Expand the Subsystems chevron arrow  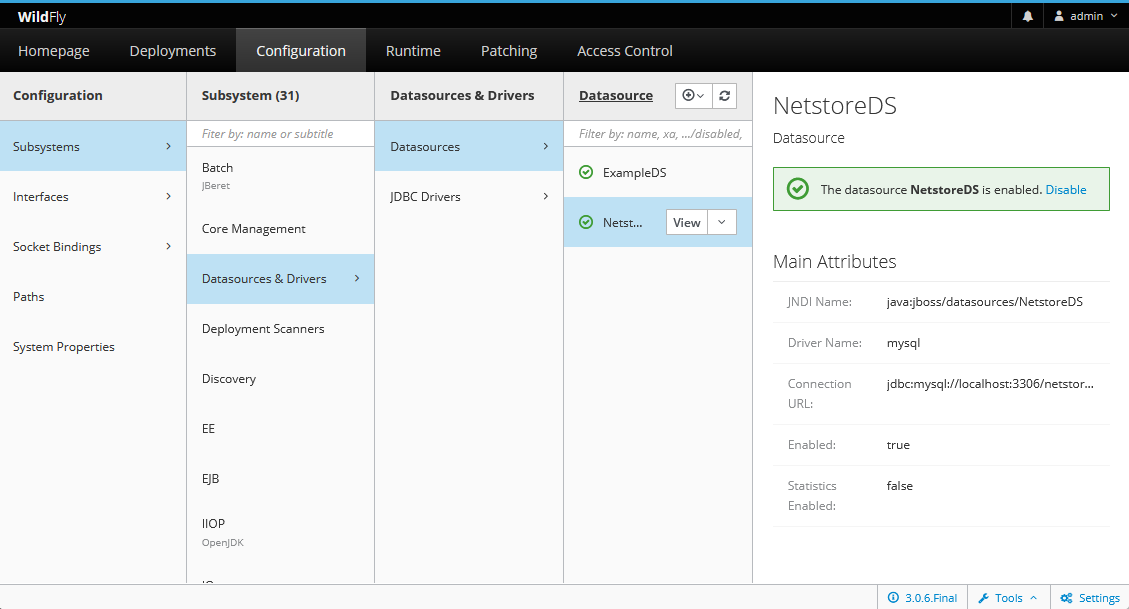(168, 146)
